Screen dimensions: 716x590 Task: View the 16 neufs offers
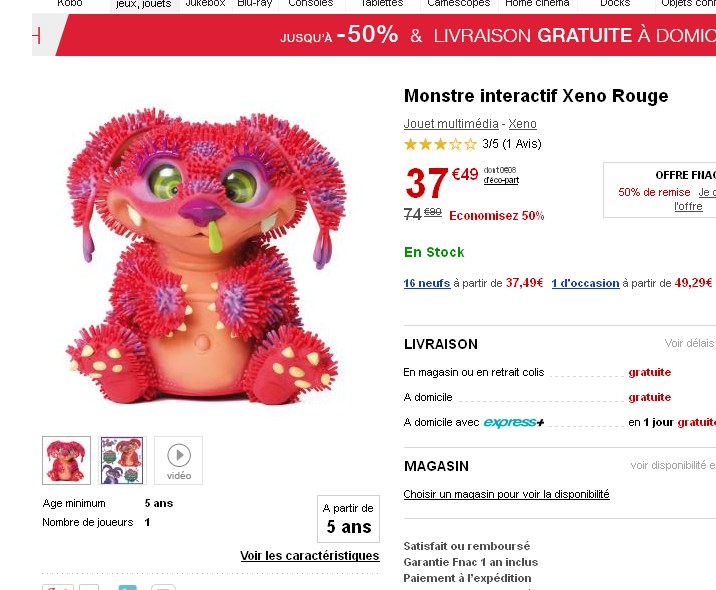[x=427, y=283]
